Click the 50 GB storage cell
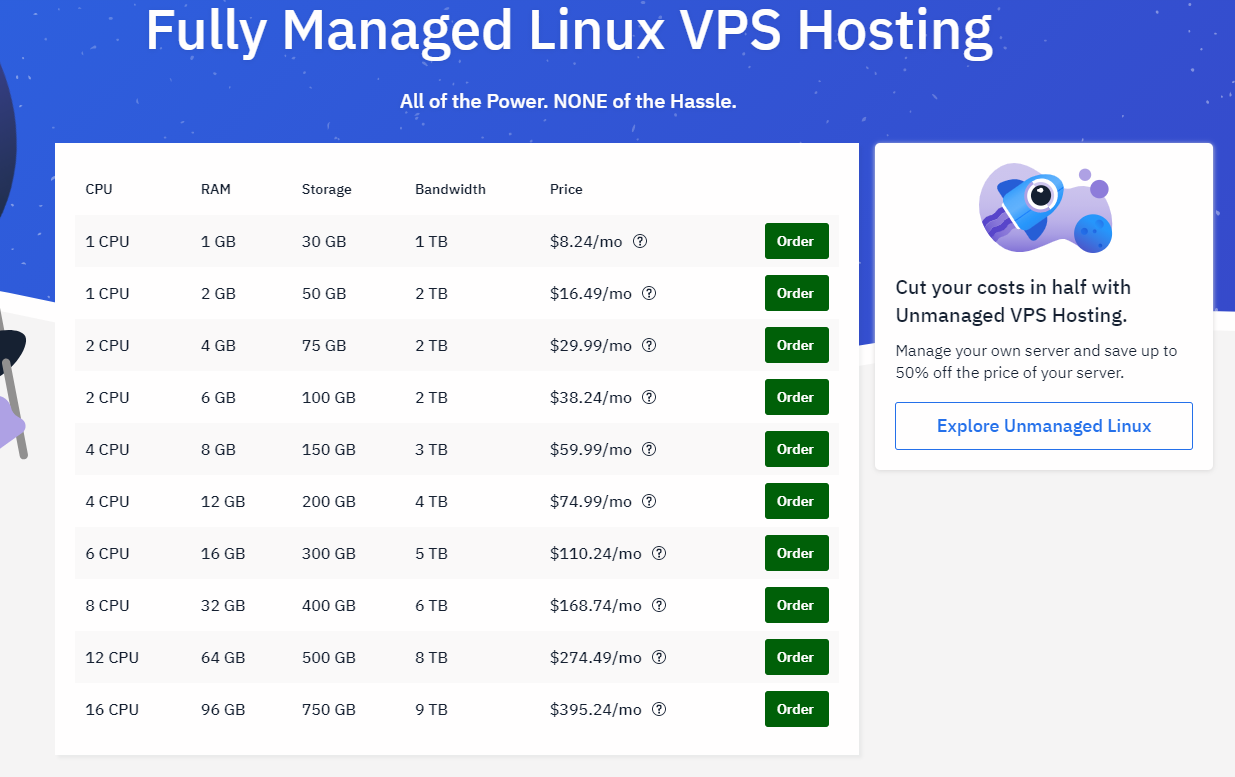 point(324,293)
